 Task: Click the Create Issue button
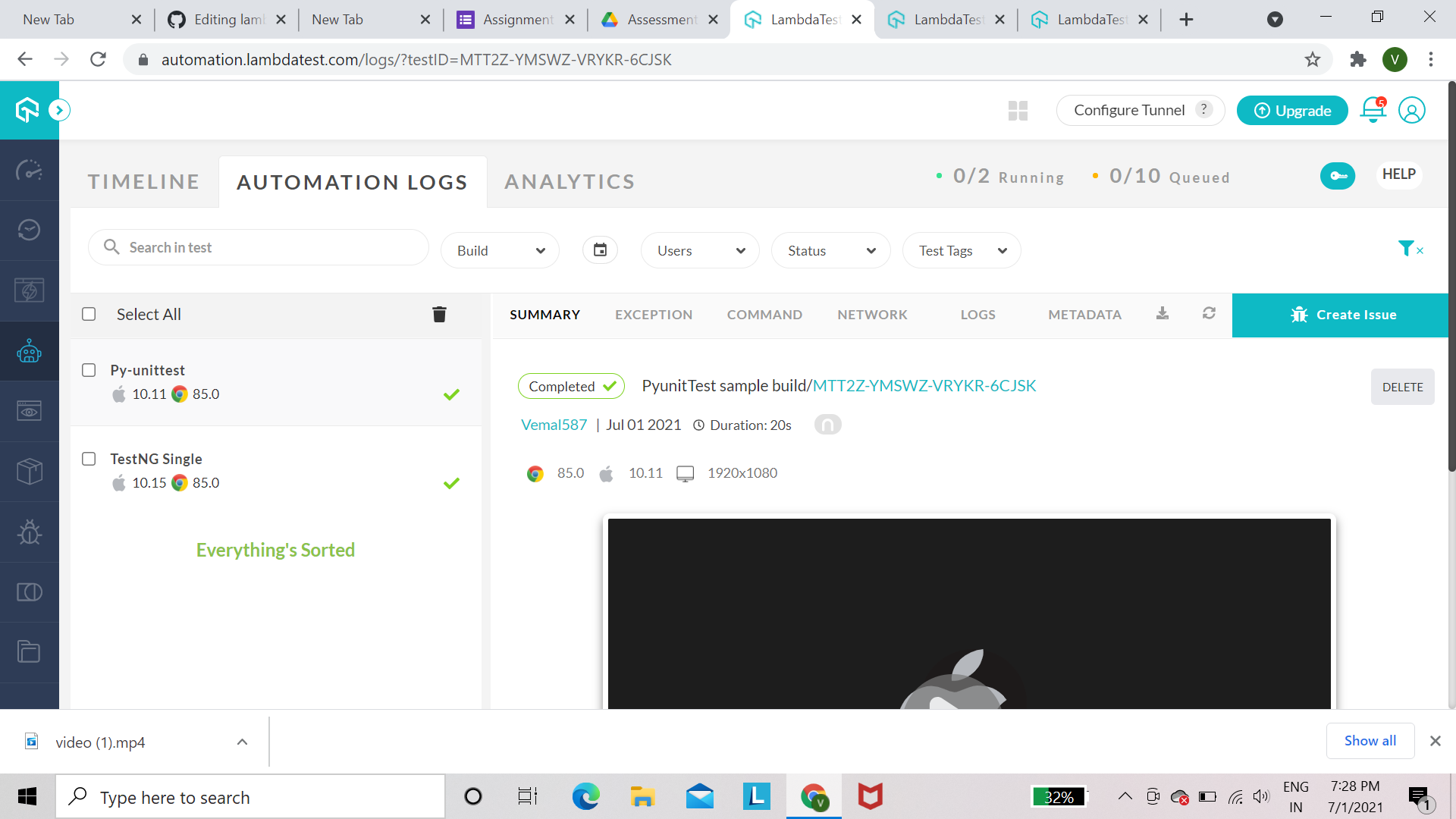pyautogui.click(x=1342, y=315)
